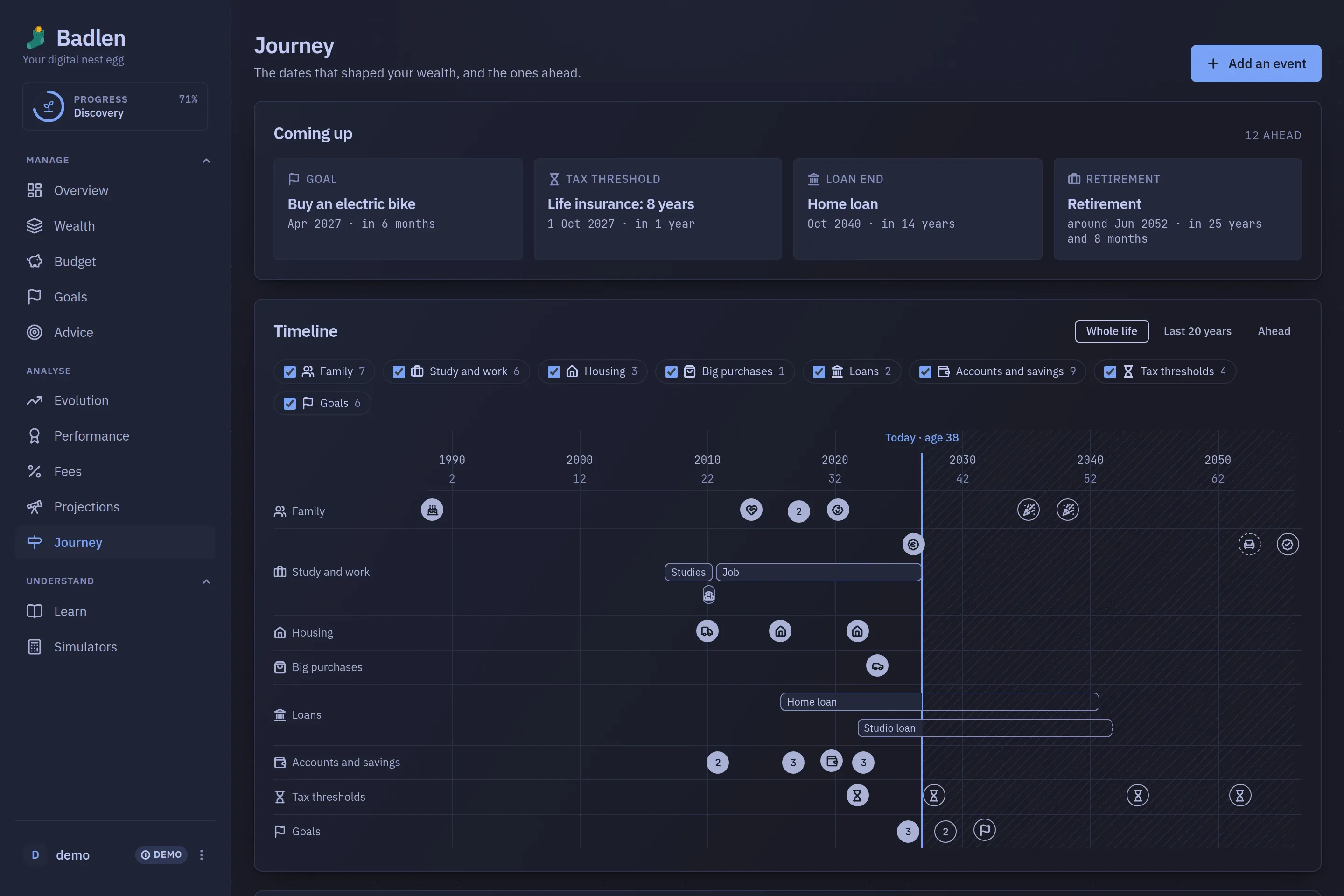Open the Retirement coming up card

point(1177,209)
